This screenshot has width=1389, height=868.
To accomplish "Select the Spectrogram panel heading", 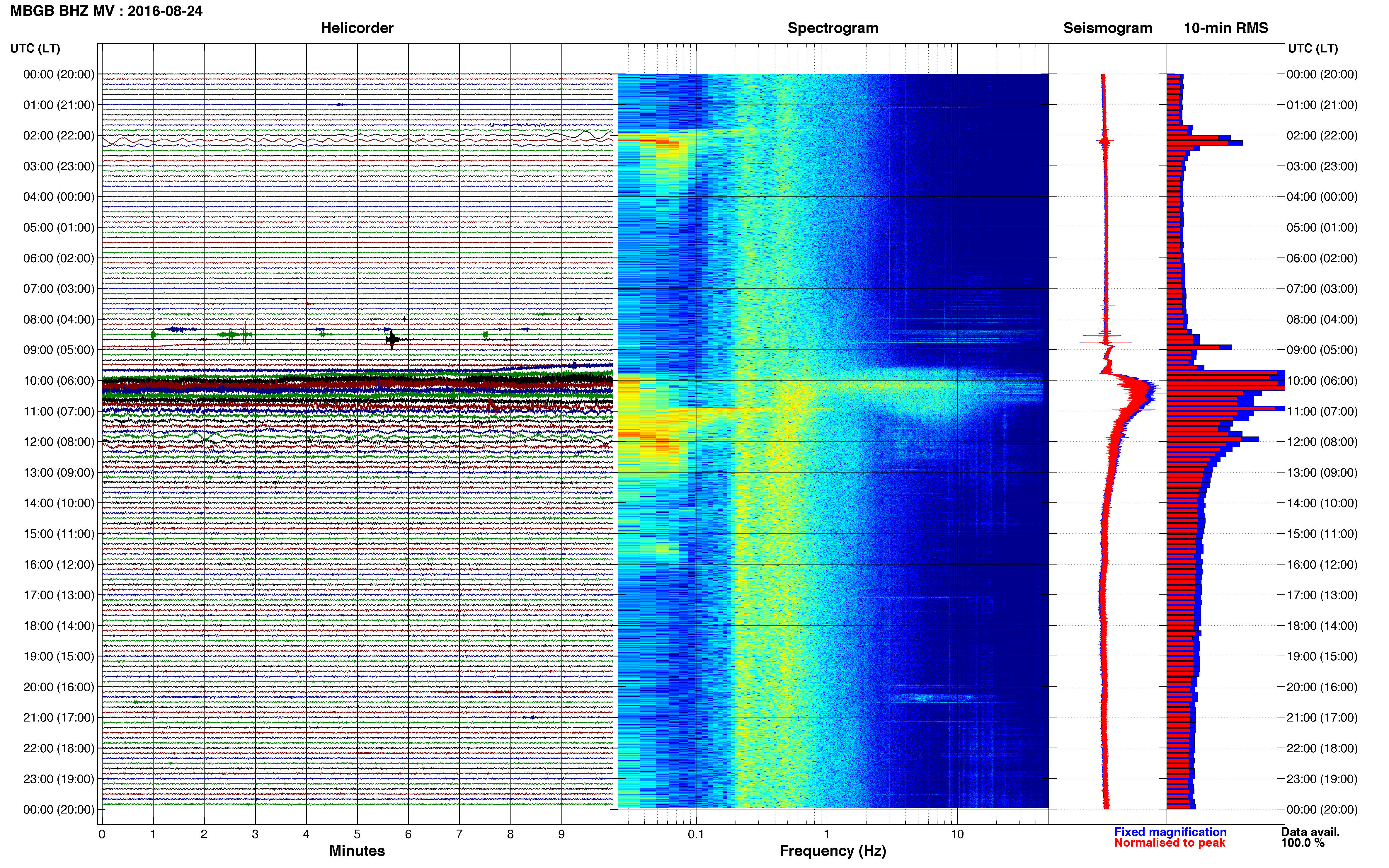I will point(833,28).
